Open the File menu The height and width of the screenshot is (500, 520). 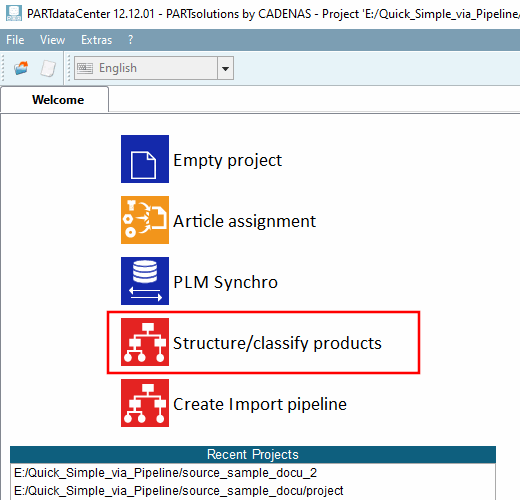click(15, 40)
